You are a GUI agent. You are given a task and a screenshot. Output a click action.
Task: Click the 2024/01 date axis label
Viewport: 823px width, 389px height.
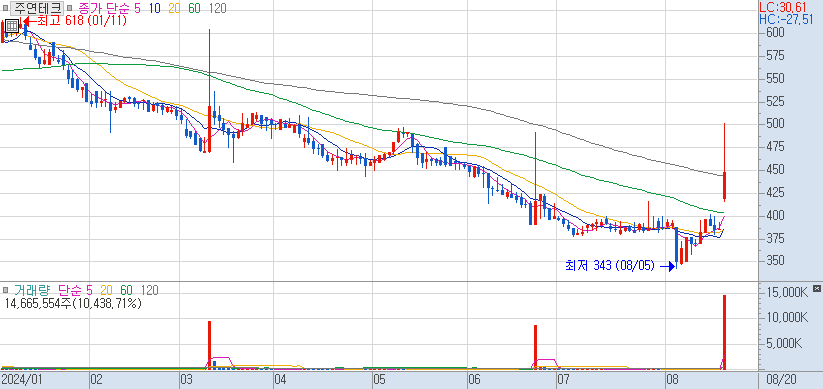[x=22, y=379]
